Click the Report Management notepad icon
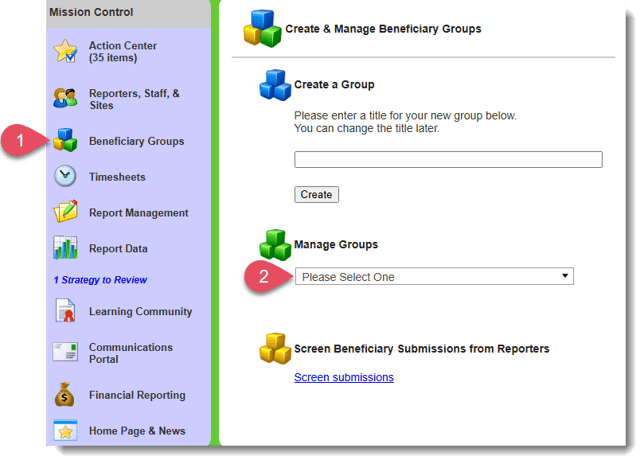 click(65, 213)
